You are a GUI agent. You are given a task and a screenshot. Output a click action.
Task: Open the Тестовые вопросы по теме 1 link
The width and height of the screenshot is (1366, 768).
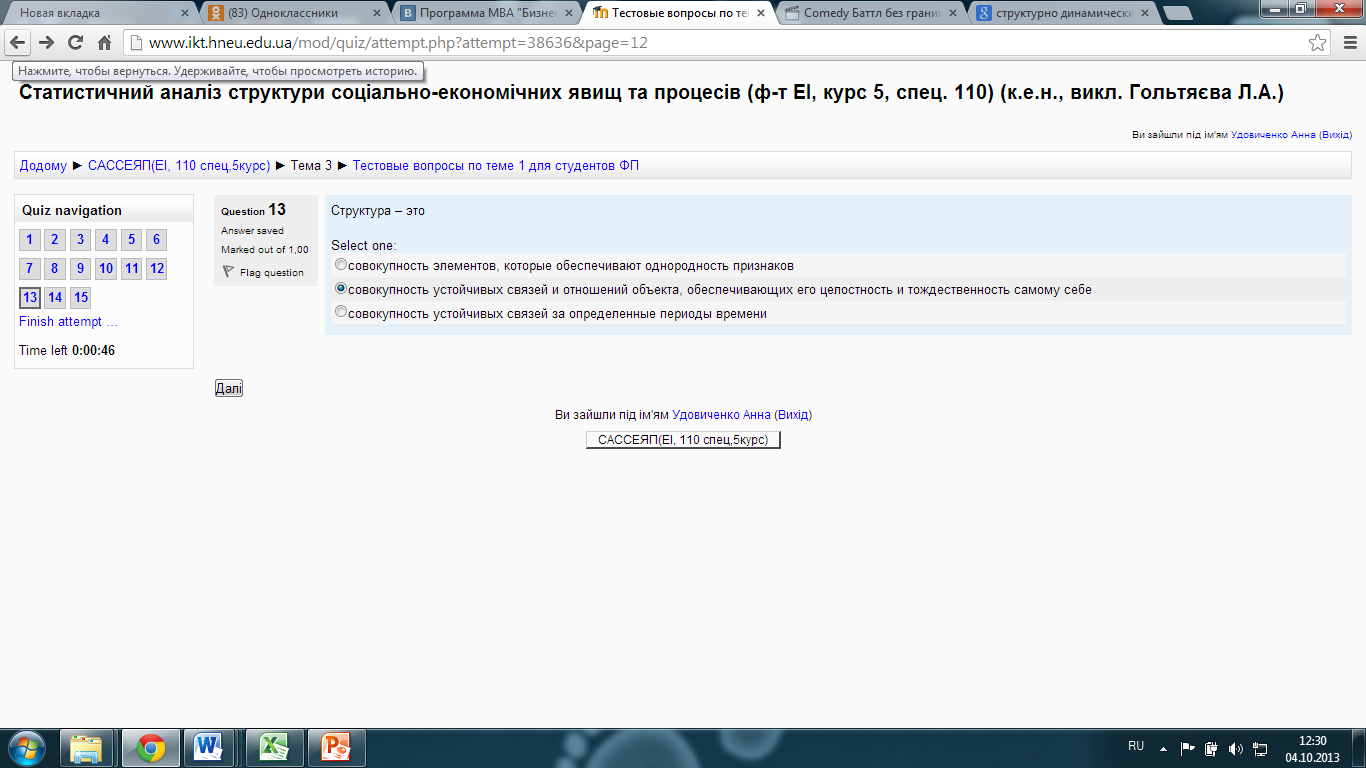coord(496,166)
